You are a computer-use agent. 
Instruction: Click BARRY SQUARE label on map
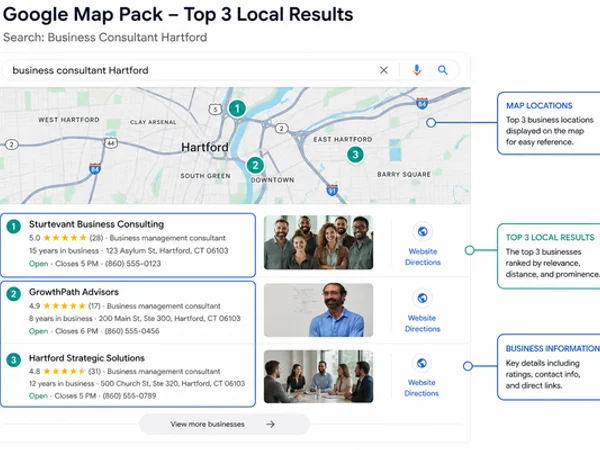(404, 174)
